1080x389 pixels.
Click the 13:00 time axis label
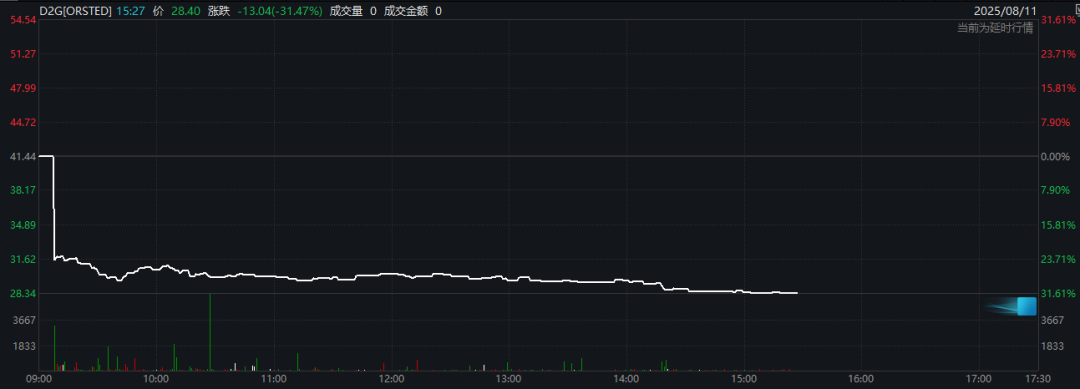point(508,379)
